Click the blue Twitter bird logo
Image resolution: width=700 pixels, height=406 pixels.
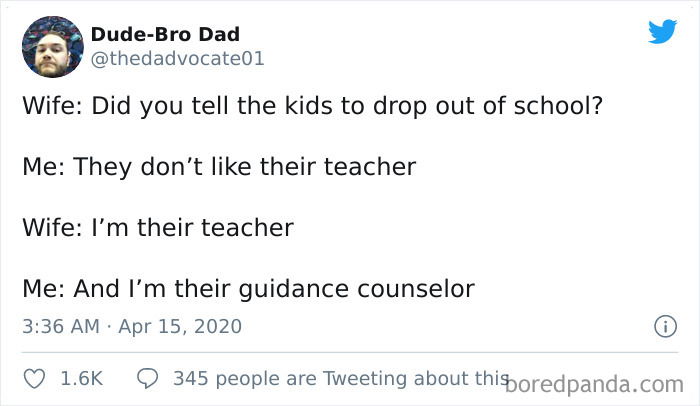pos(662,32)
